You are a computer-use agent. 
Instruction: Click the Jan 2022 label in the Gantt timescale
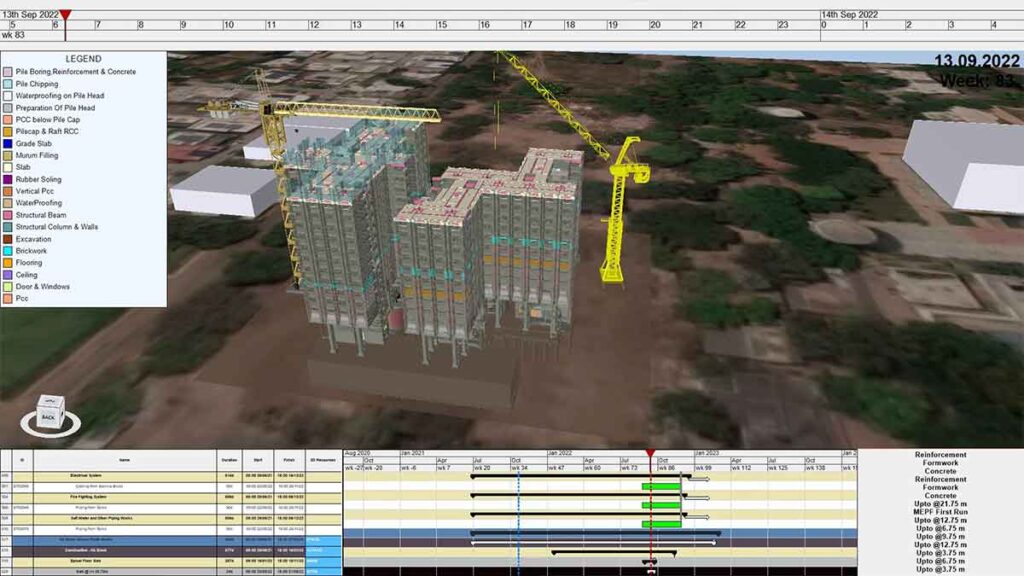coord(560,453)
